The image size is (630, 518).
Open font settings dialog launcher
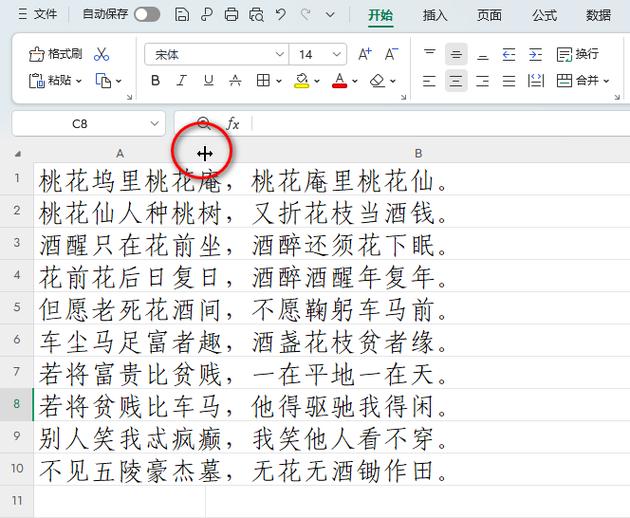(403, 97)
